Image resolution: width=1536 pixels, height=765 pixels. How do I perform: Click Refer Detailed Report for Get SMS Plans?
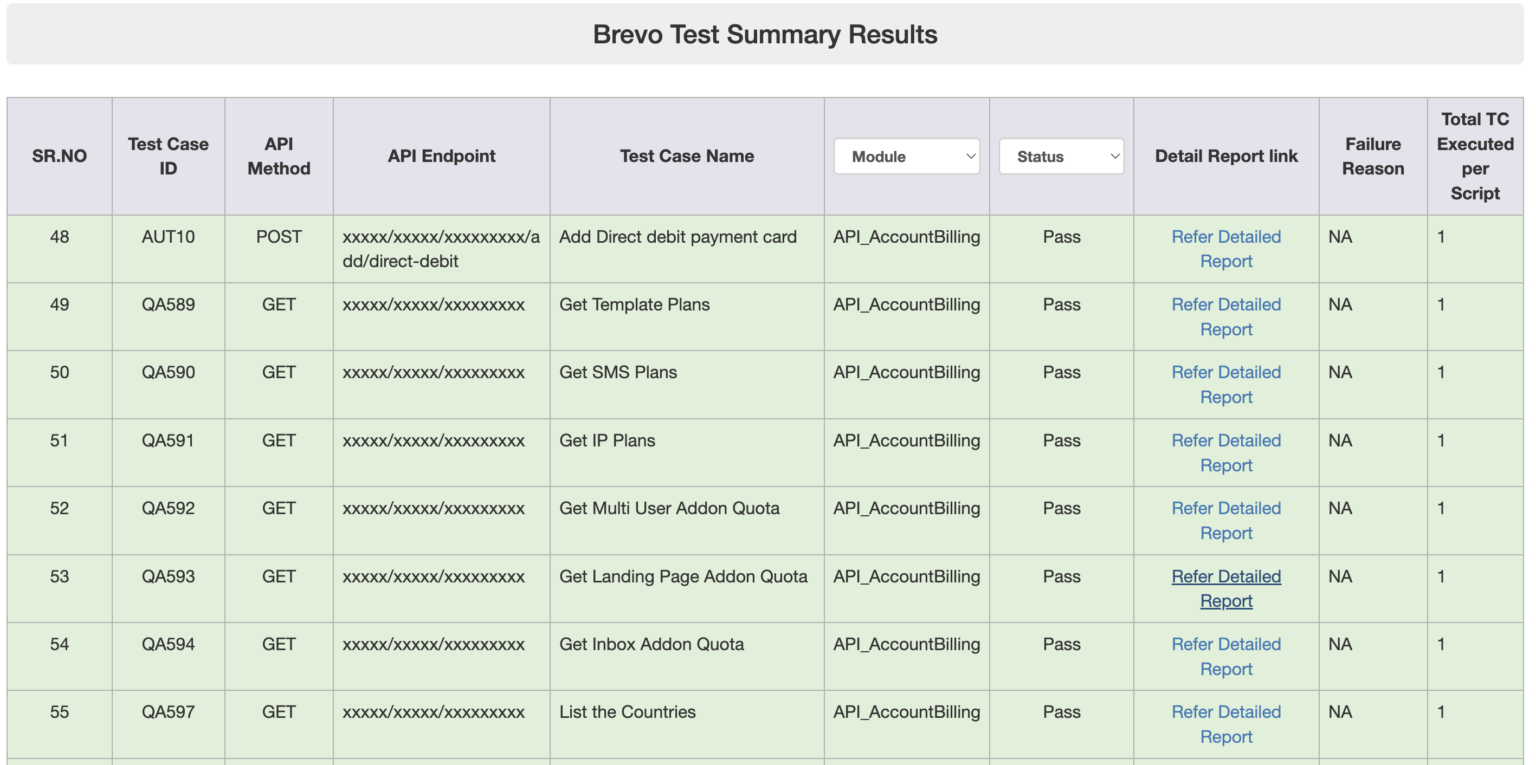tap(1226, 384)
